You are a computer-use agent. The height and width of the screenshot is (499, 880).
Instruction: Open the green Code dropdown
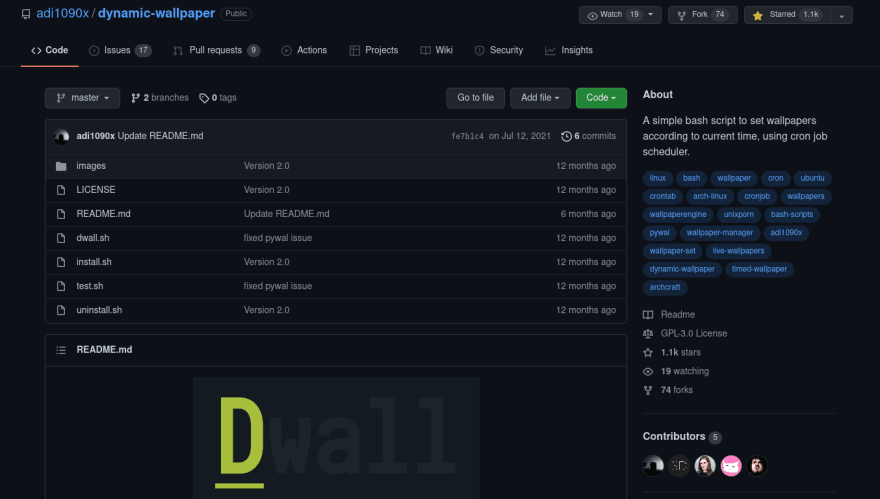coord(601,98)
